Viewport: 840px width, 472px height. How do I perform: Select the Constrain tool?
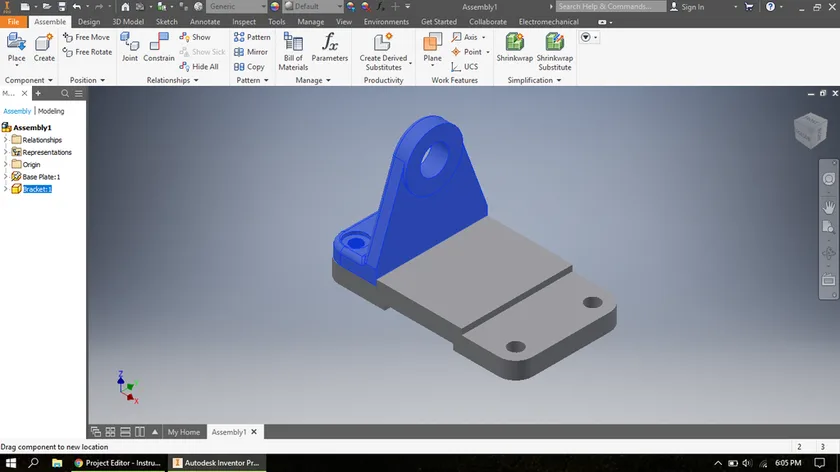tap(159, 48)
